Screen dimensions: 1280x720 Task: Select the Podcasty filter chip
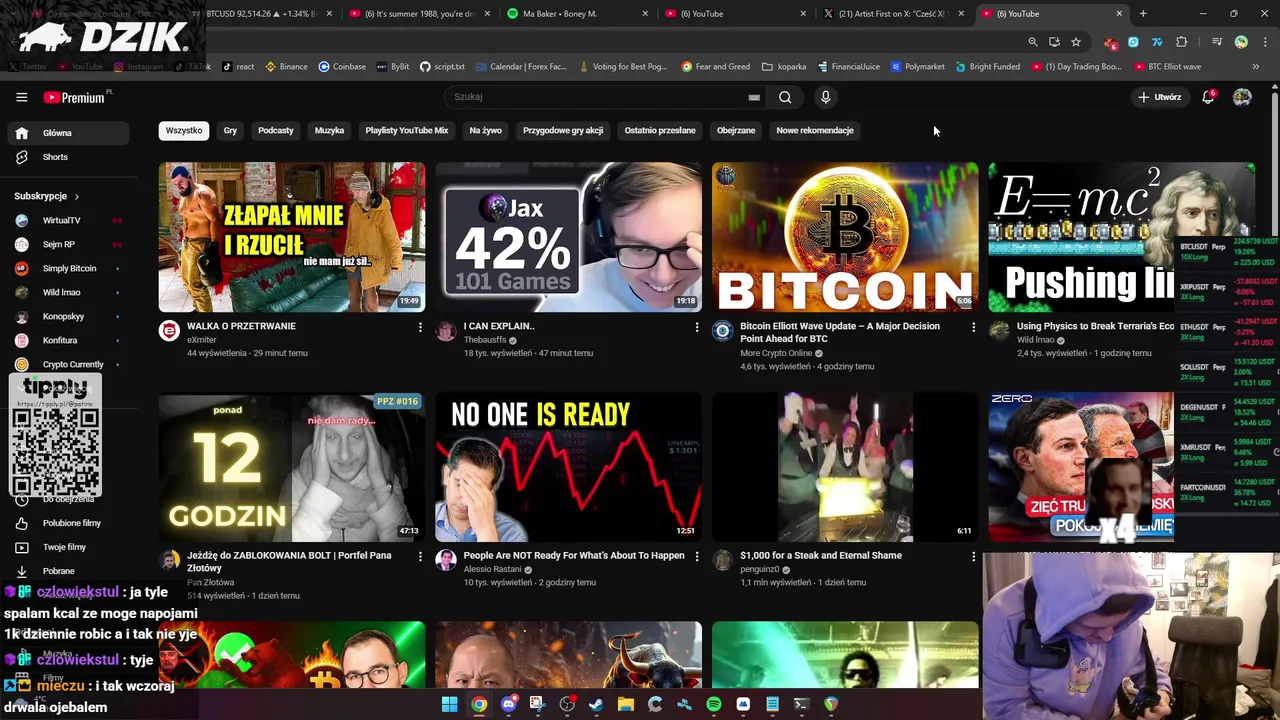tap(276, 130)
